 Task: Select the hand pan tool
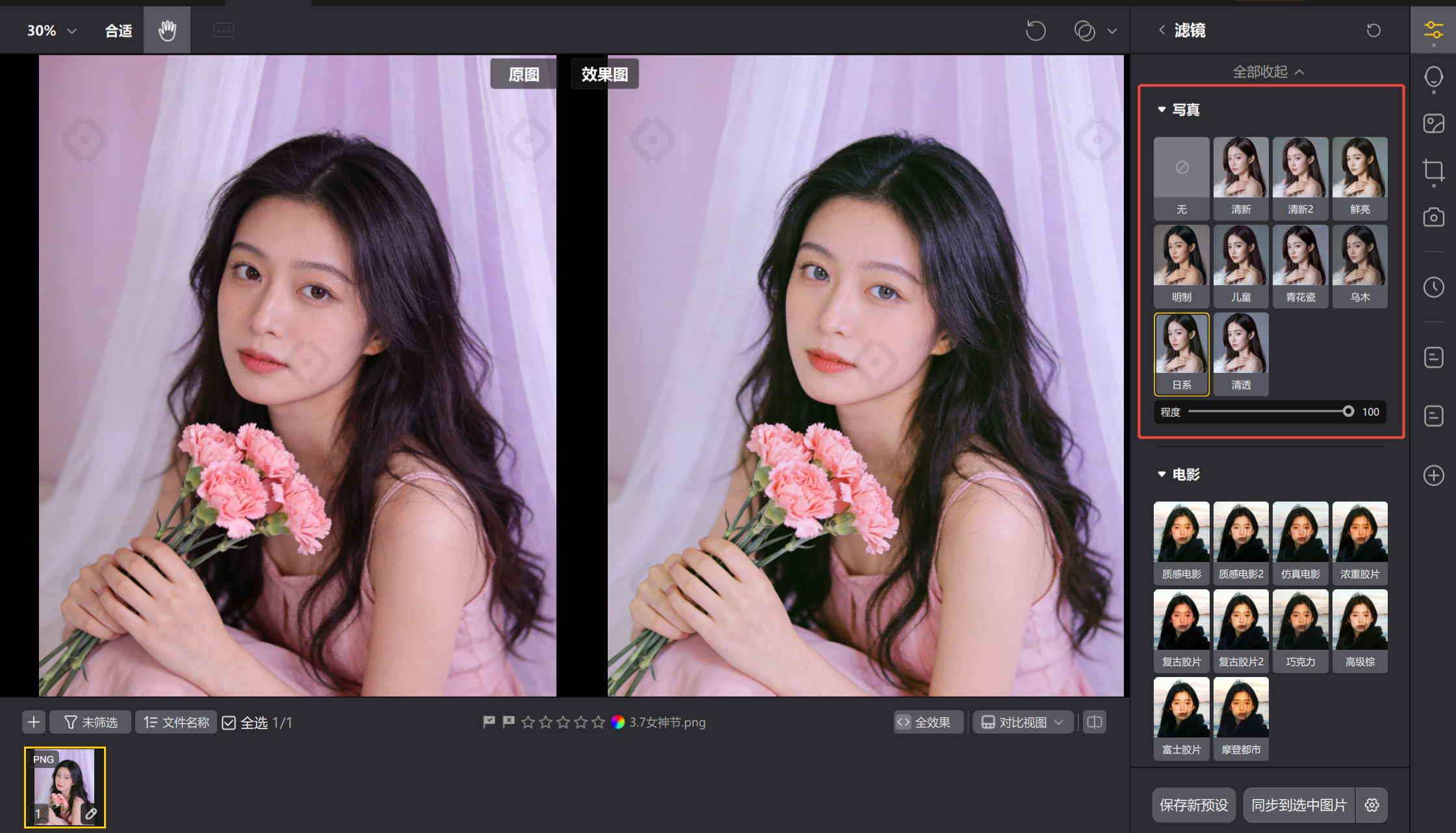pyautogui.click(x=167, y=30)
